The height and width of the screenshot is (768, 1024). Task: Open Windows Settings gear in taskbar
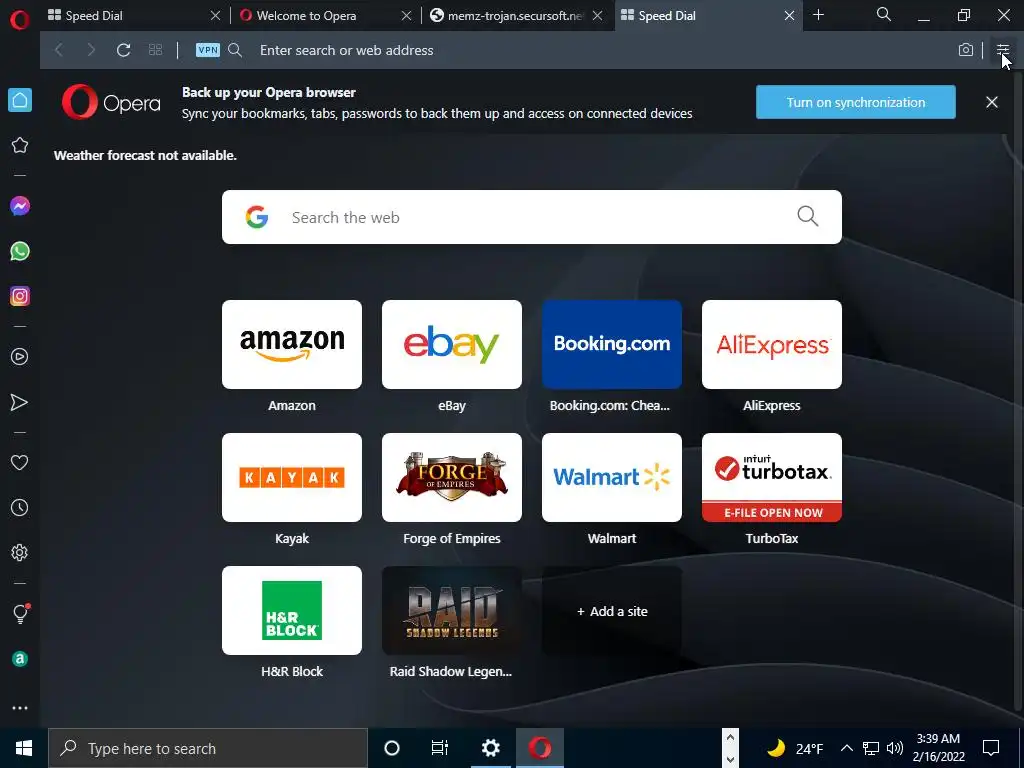pos(490,748)
